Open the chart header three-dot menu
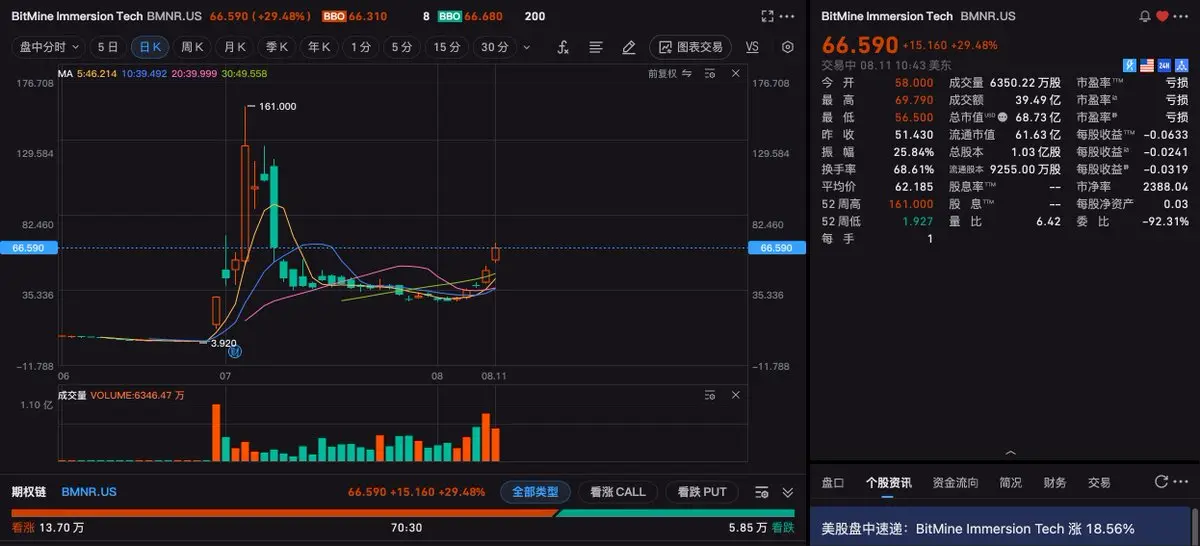Image resolution: width=1200 pixels, height=546 pixels. 788,16
